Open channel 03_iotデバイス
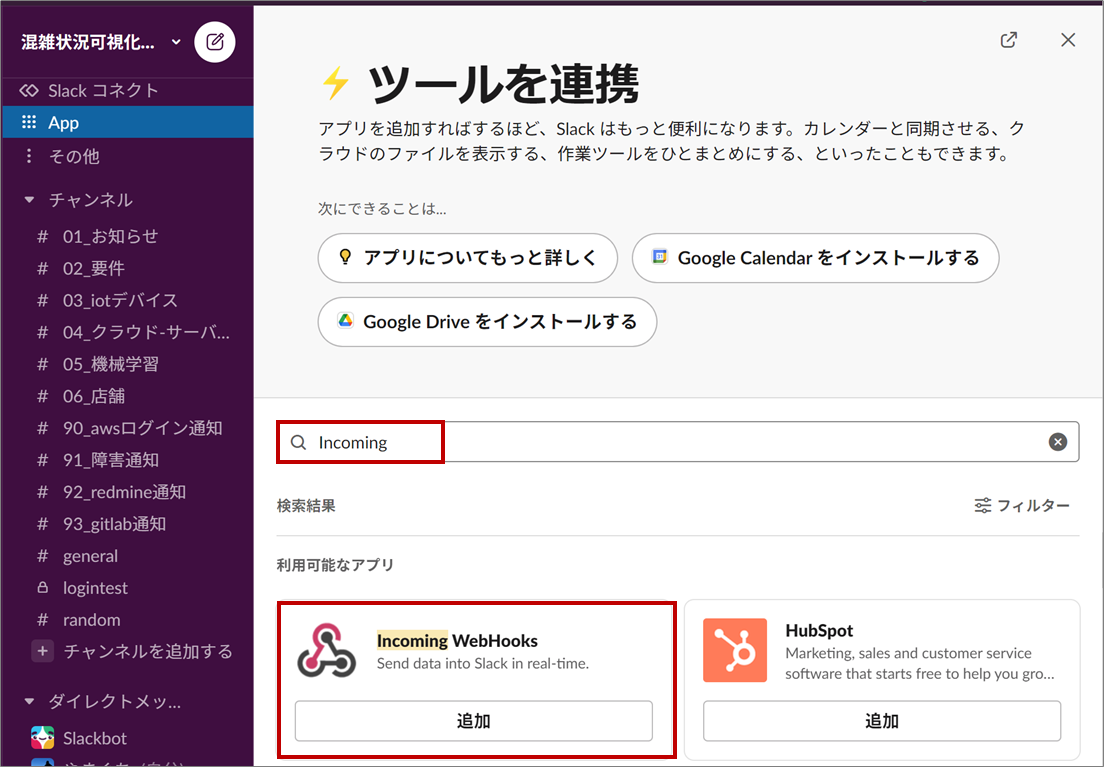The width and height of the screenshot is (1104, 767). coord(120,300)
